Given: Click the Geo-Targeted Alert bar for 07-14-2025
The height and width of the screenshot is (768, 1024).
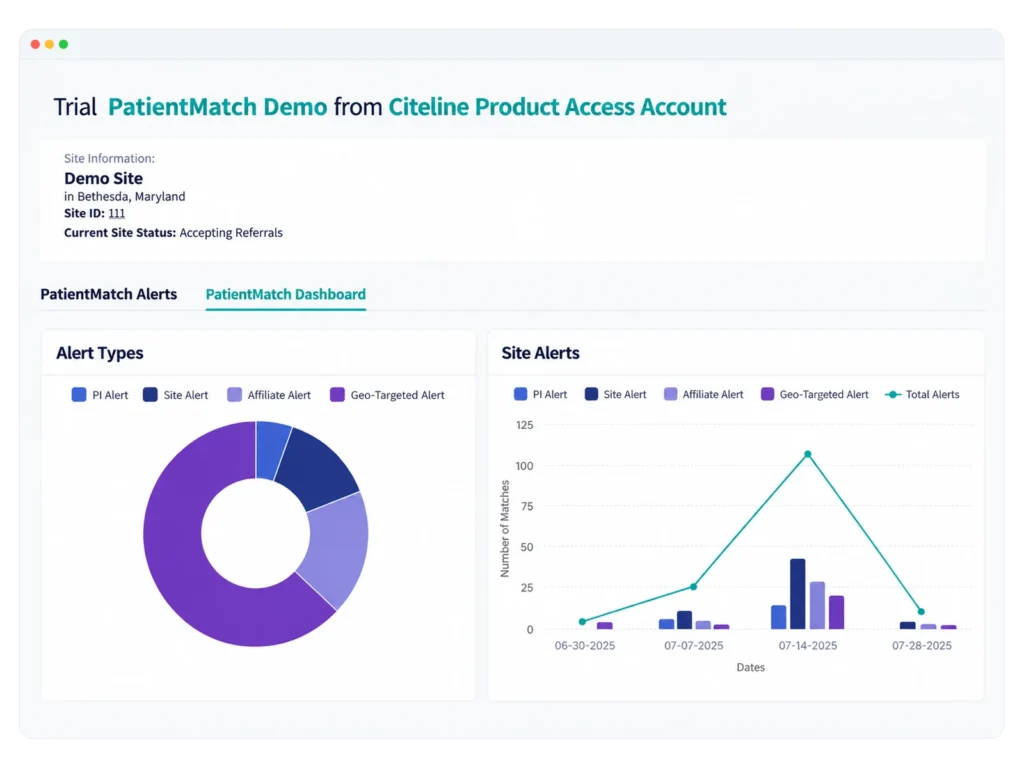Looking at the screenshot, I should (836, 613).
